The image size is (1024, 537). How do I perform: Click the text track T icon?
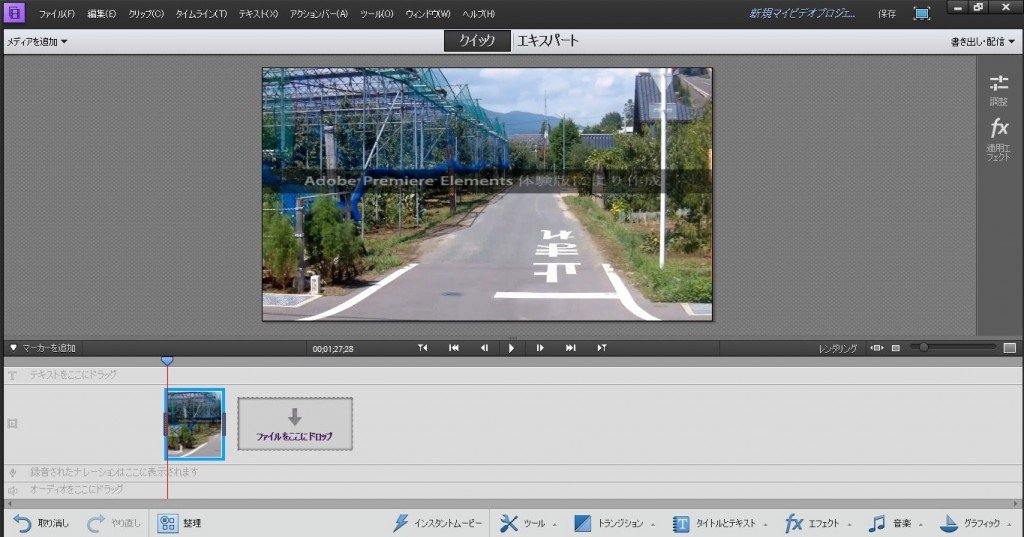click(12, 376)
